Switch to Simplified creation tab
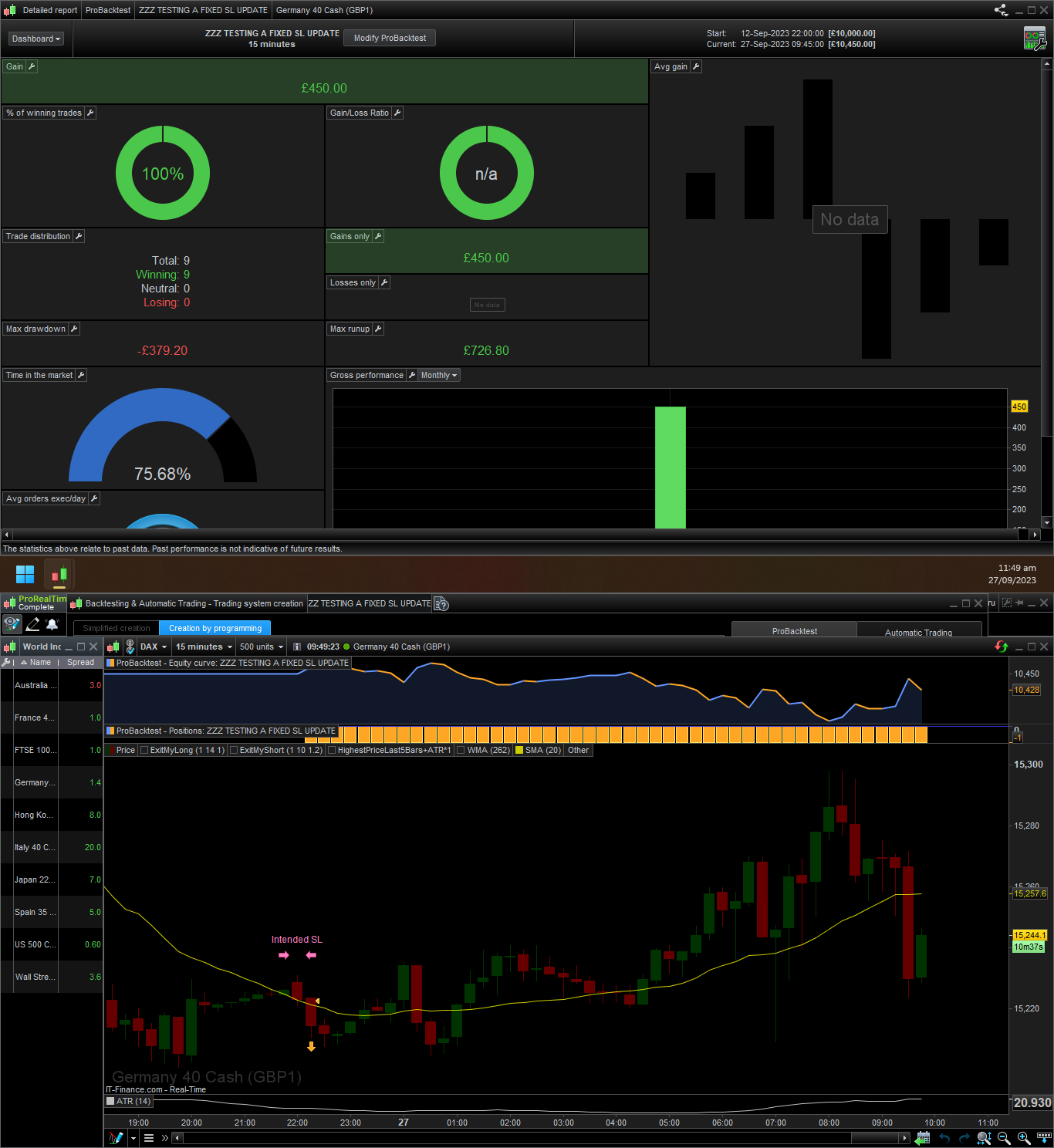Viewport: 1054px width, 1148px height. [117, 628]
